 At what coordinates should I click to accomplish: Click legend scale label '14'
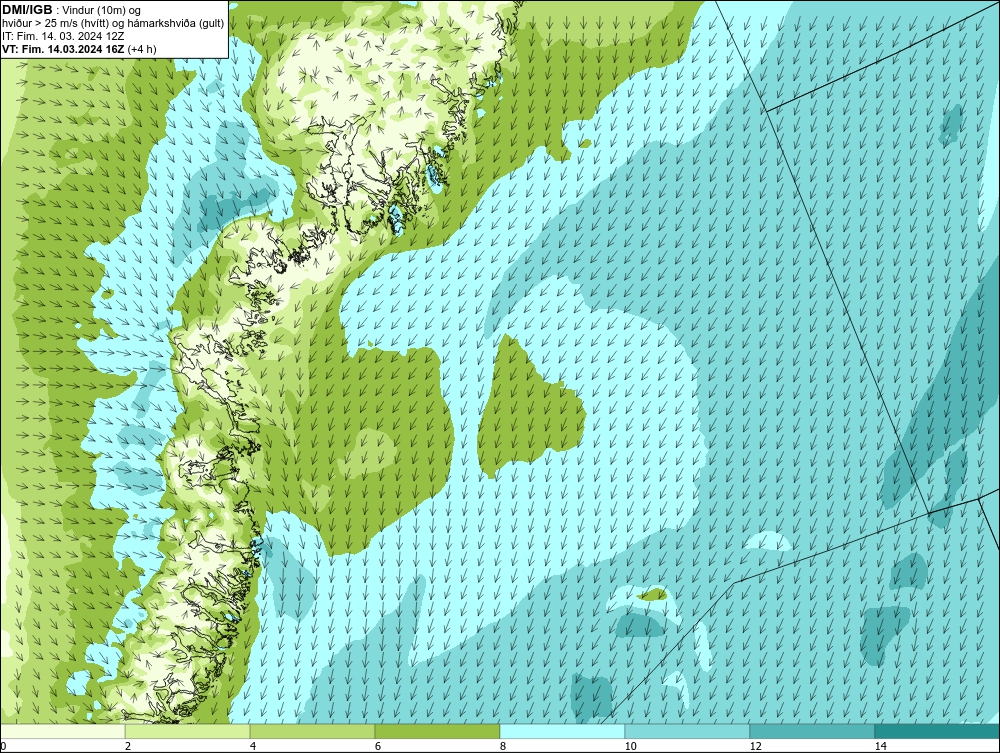tap(881, 746)
